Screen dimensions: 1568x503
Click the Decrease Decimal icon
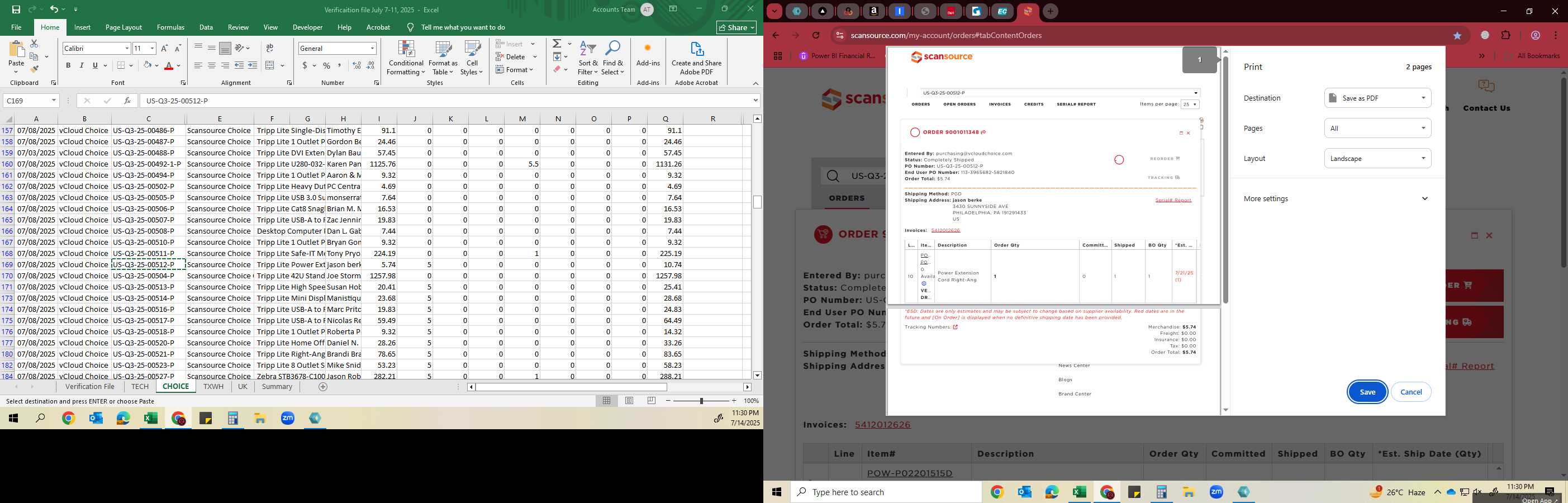coord(370,65)
